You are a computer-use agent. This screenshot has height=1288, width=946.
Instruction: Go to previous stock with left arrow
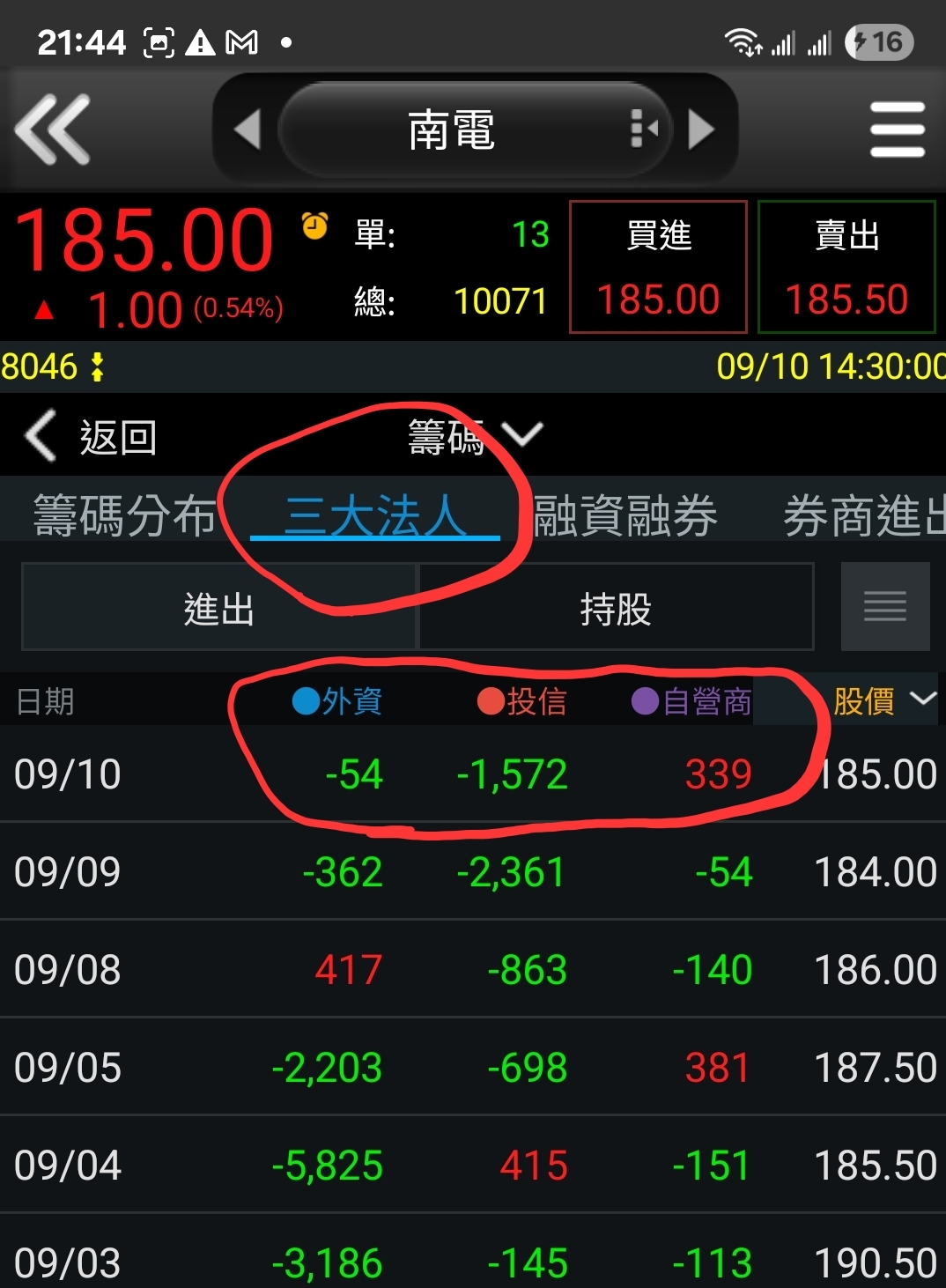pos(248,130)
